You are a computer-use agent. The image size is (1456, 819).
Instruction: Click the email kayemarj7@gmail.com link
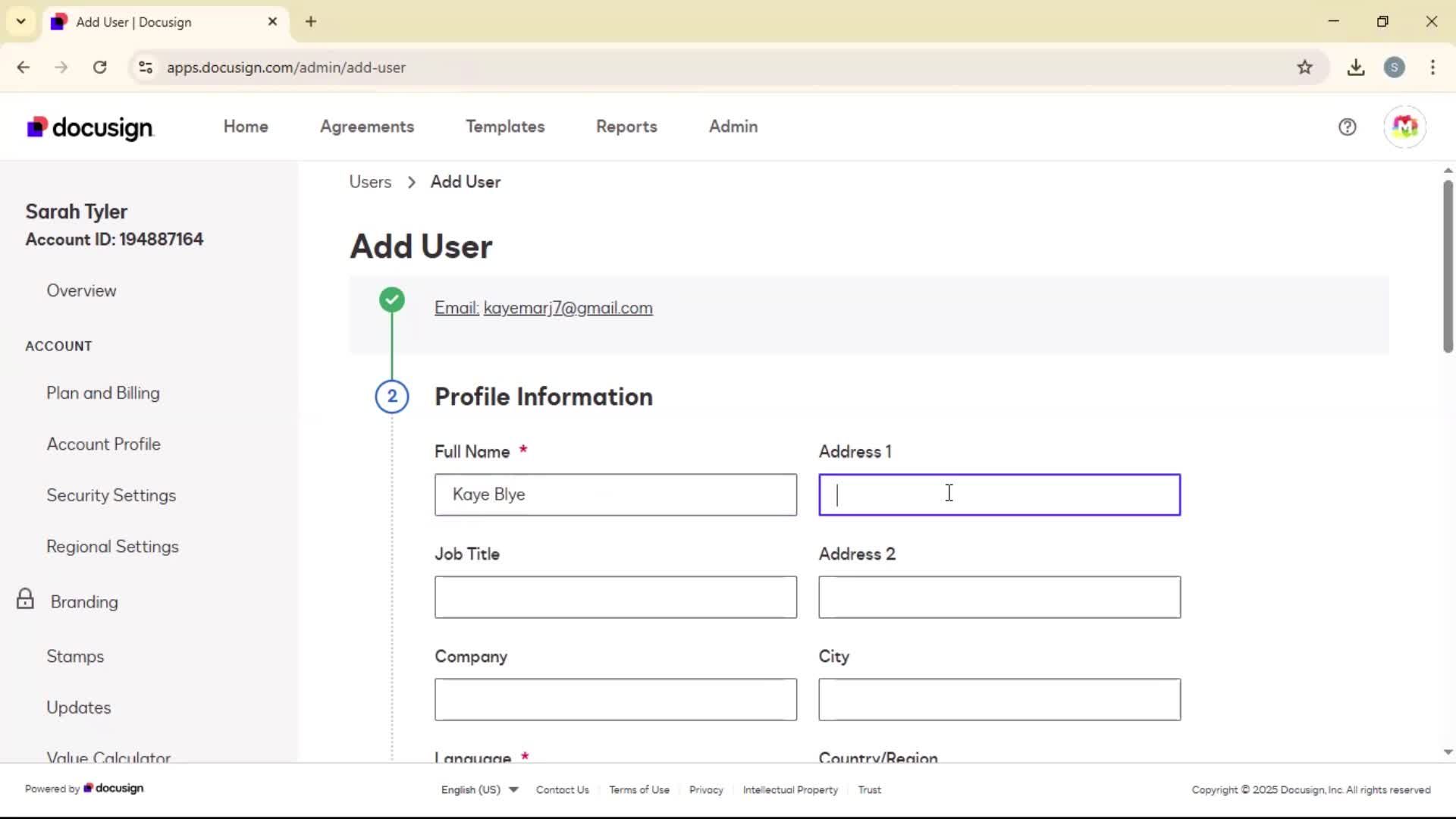pyautogui.click(x=568, y=308)
